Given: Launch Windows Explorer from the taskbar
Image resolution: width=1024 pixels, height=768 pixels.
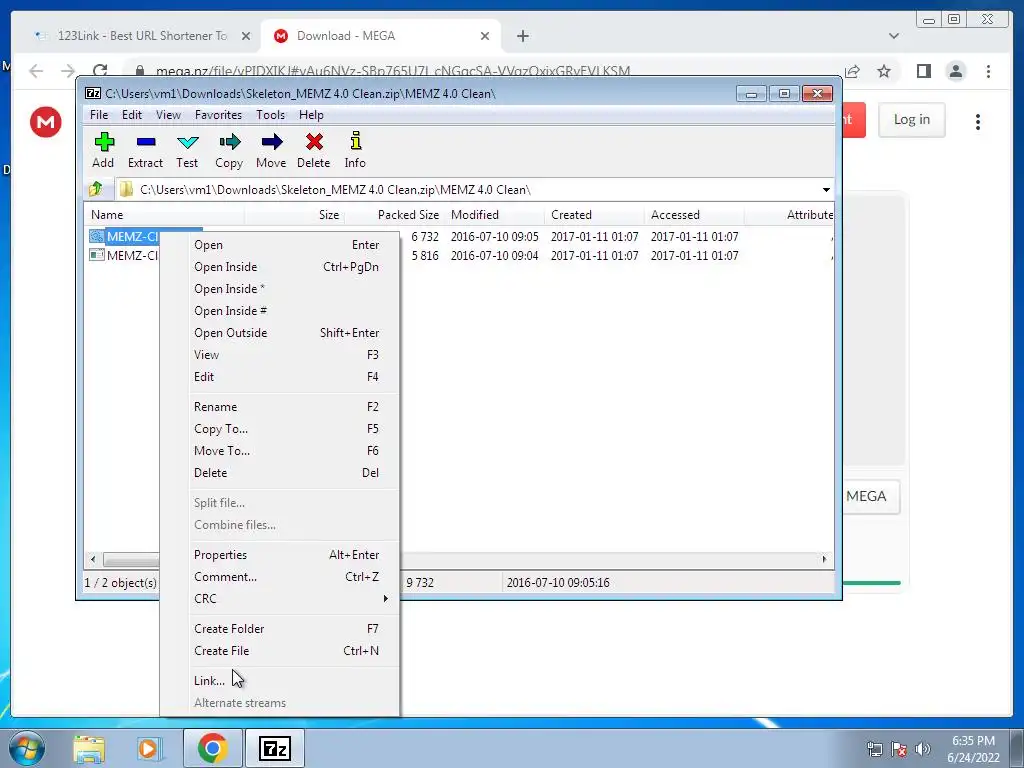Looking at the screenshot, I should [89, 748].
